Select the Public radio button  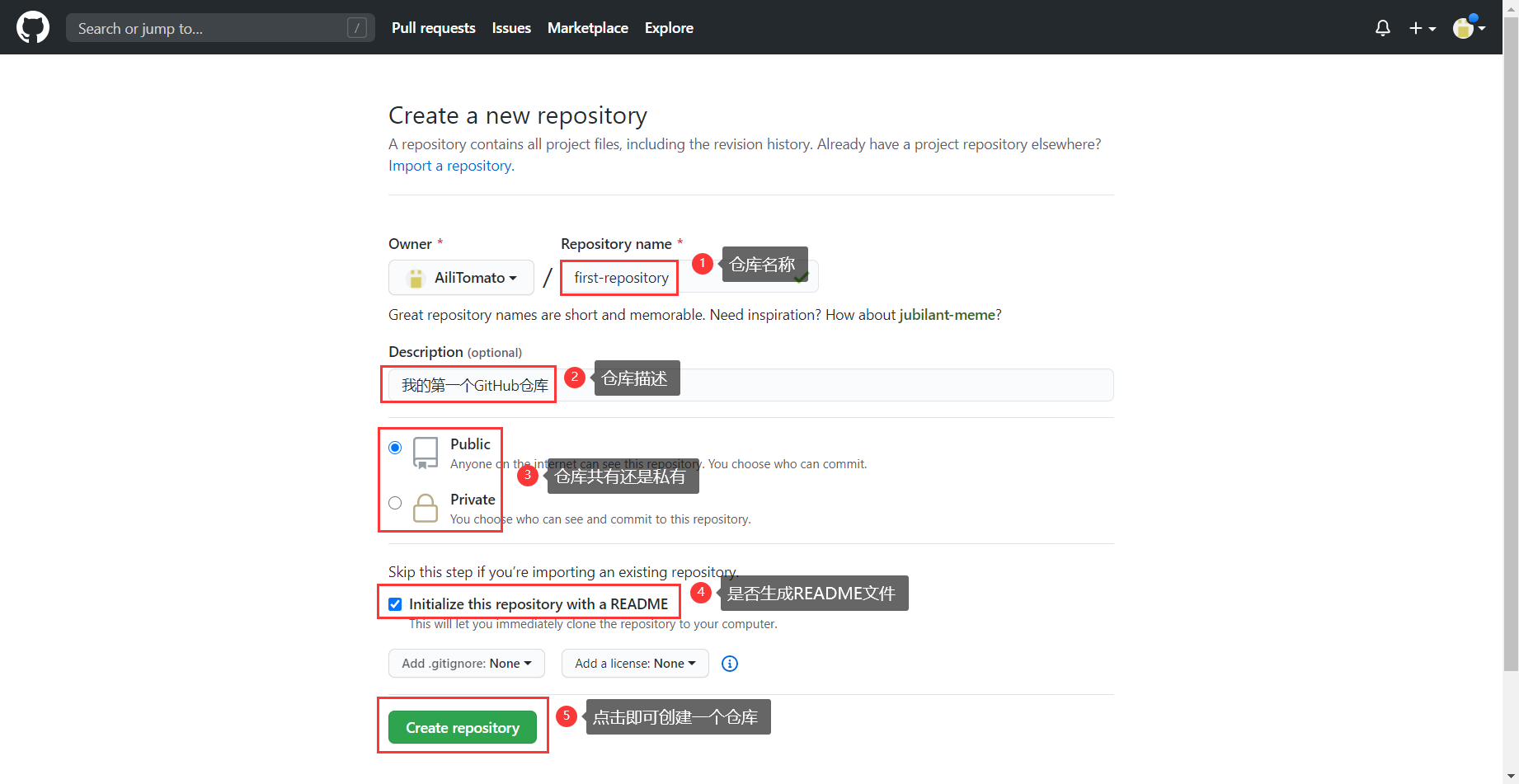395,448
